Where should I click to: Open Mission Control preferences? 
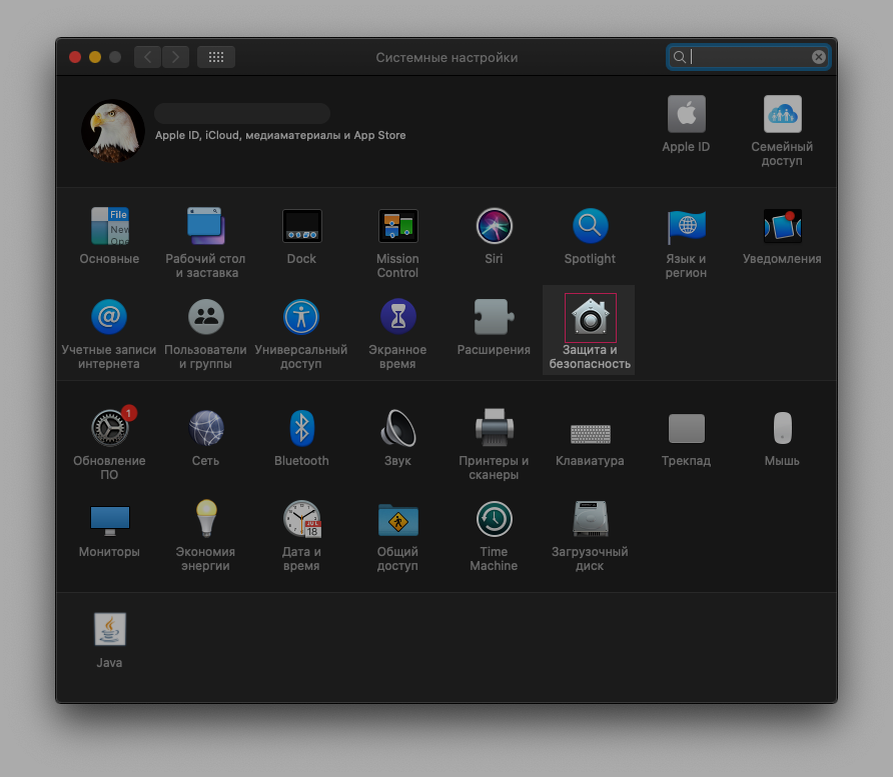398,226
